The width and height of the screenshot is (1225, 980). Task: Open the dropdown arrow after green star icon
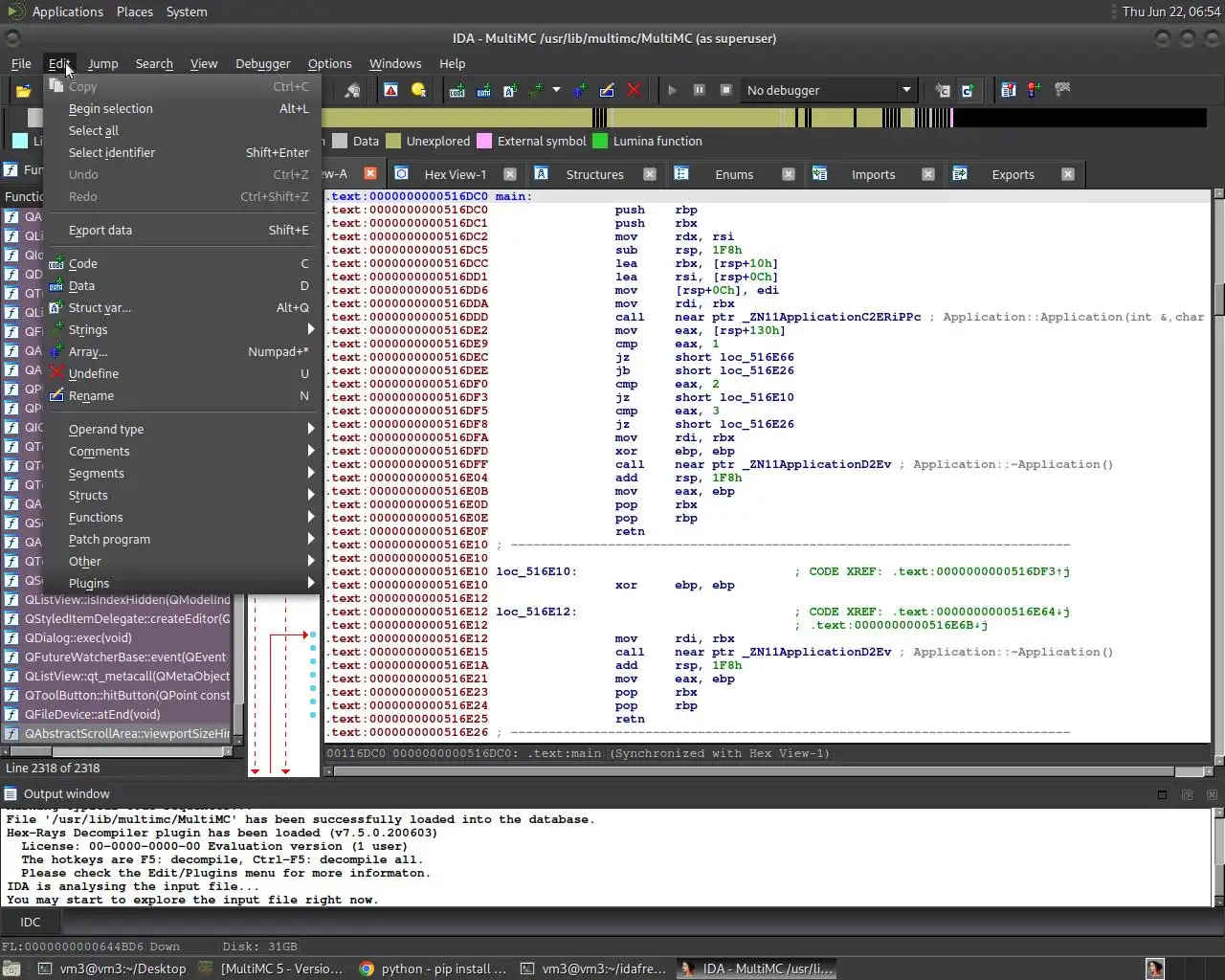click(556, 90)
